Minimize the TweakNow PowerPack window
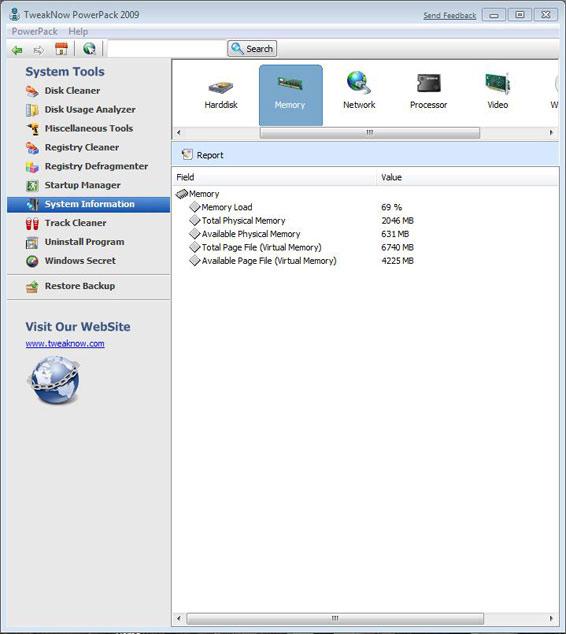The width and height of the screenshot is (566, 634). [x=494, y=15]
